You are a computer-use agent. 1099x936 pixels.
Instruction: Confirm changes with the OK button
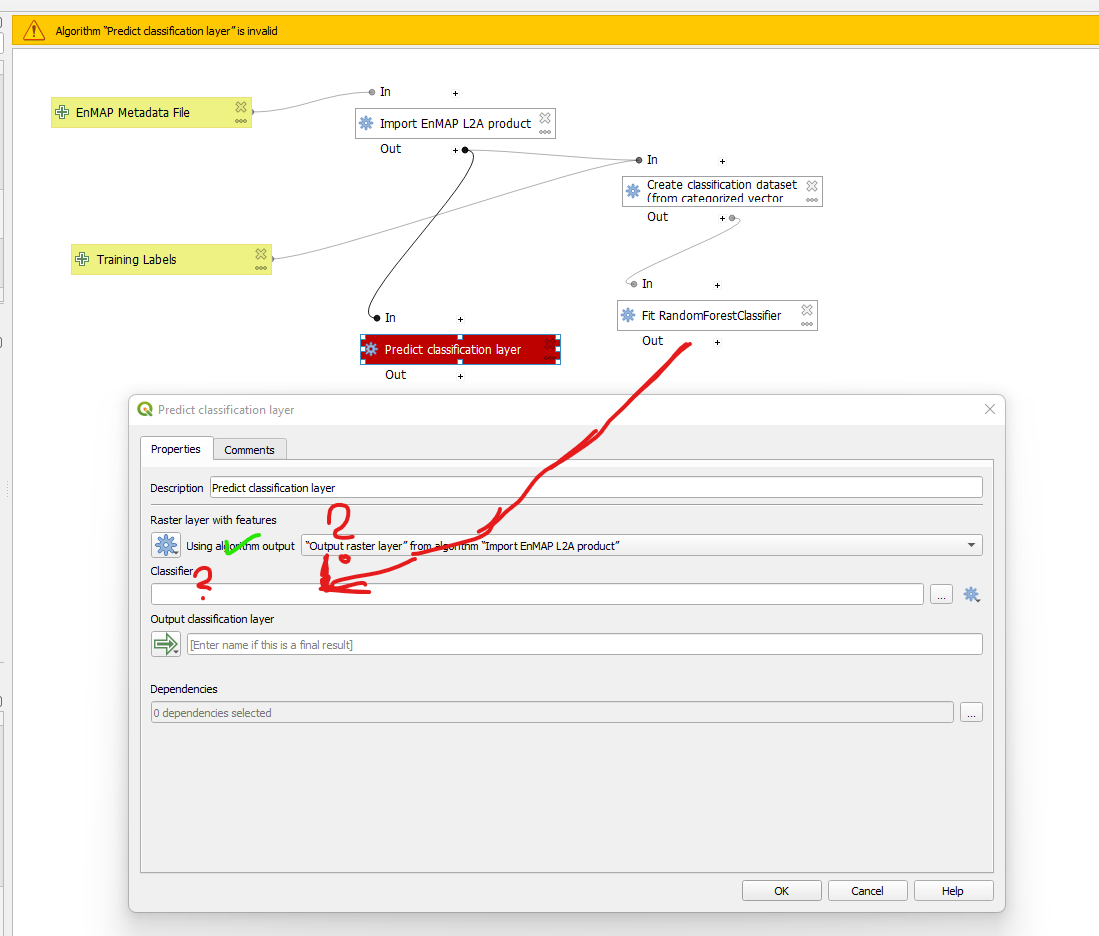[x=781, y=890]
